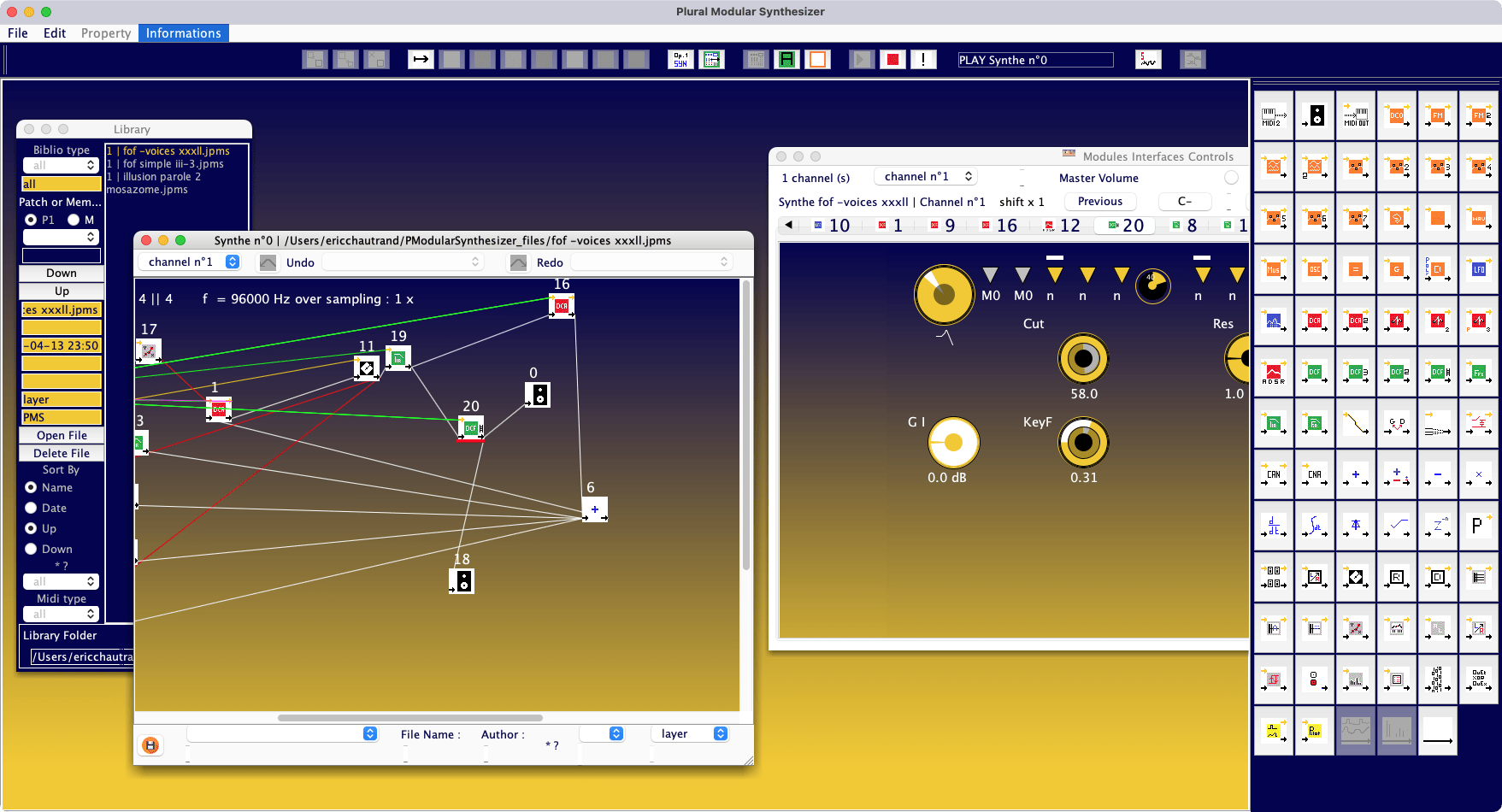Screen dimensions: 1502x812
Task: Select the M radio button
Action: tap(74, 220)
